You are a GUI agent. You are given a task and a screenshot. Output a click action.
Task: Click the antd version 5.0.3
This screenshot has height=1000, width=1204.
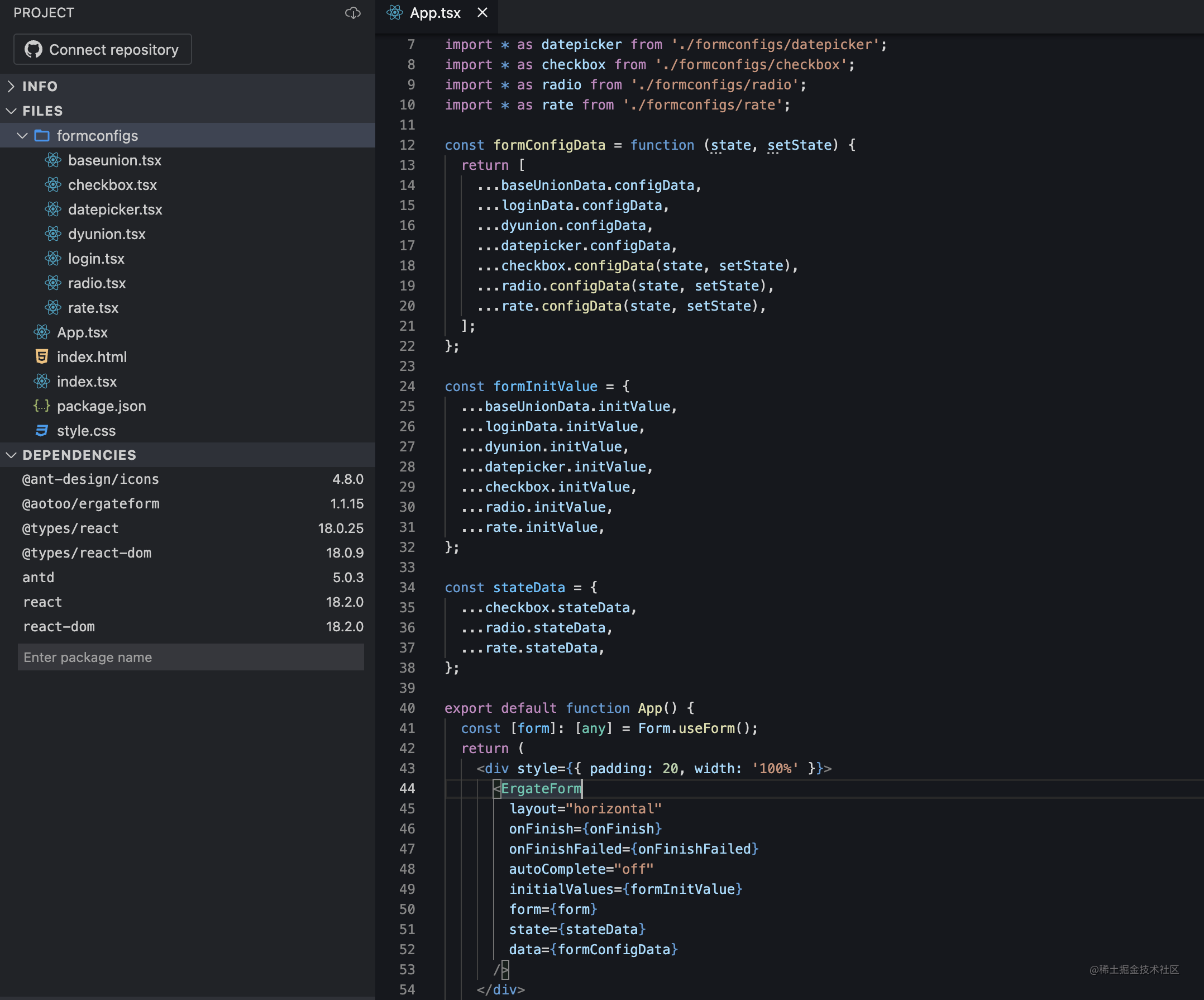pyautogui.click(x=348, y=578)
